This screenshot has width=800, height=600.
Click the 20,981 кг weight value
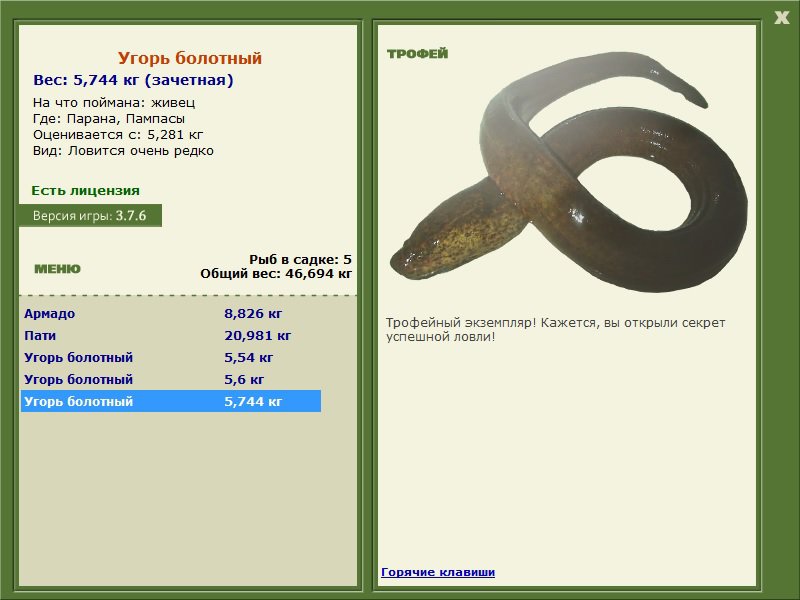pos(258,335)
